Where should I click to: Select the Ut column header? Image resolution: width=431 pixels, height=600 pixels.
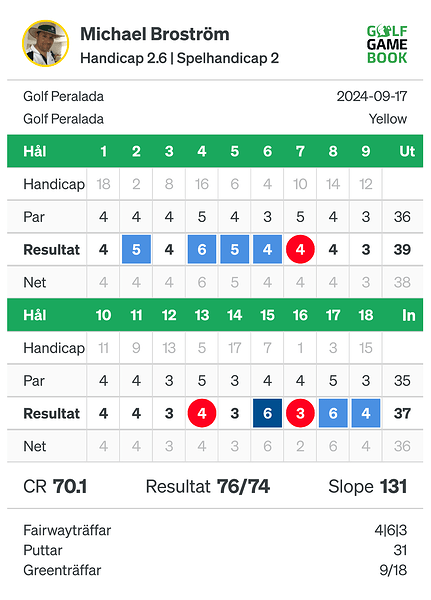[x=407, y=151]
